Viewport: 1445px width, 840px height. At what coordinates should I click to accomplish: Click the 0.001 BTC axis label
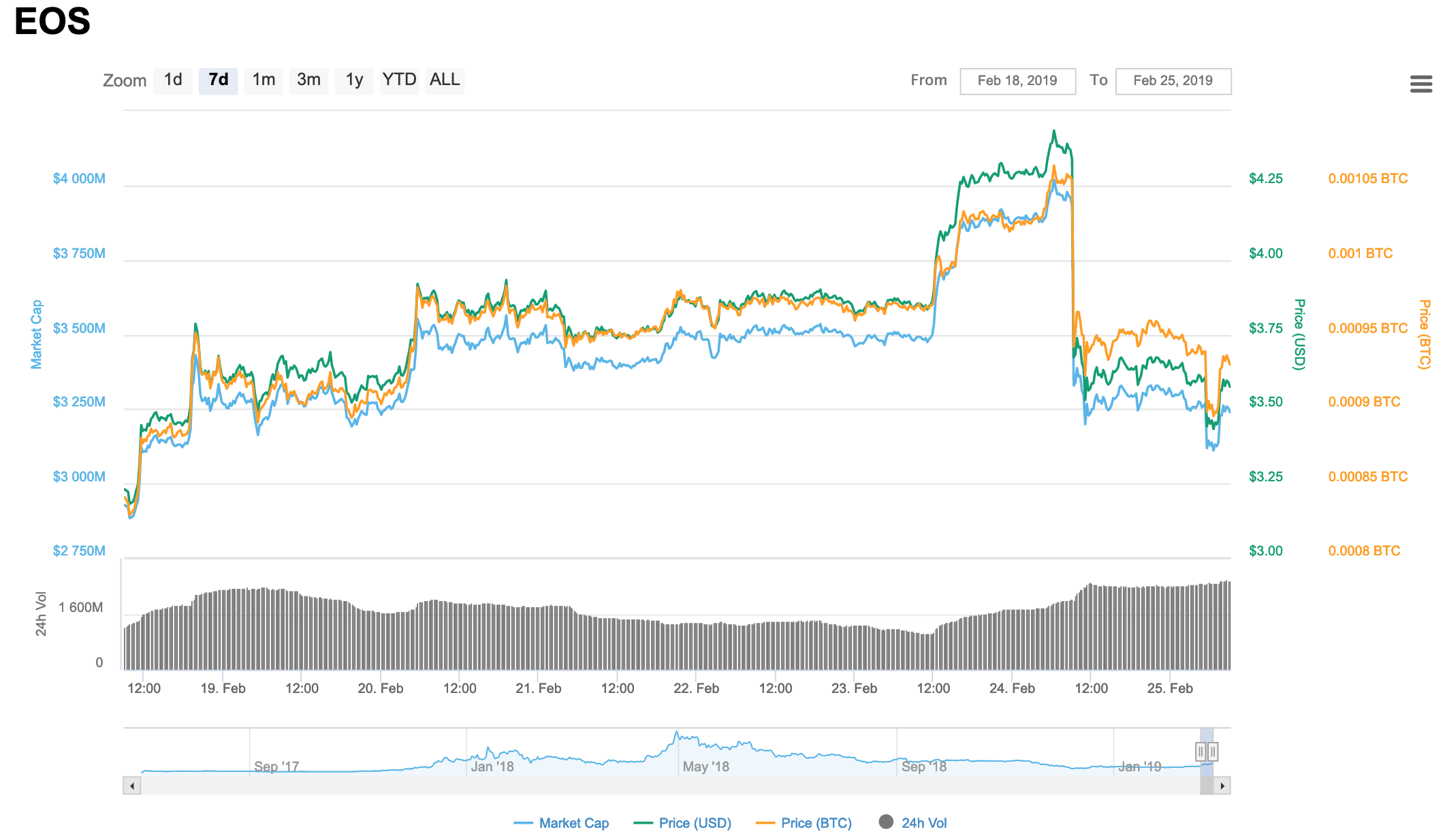(x=1361, y=253)
